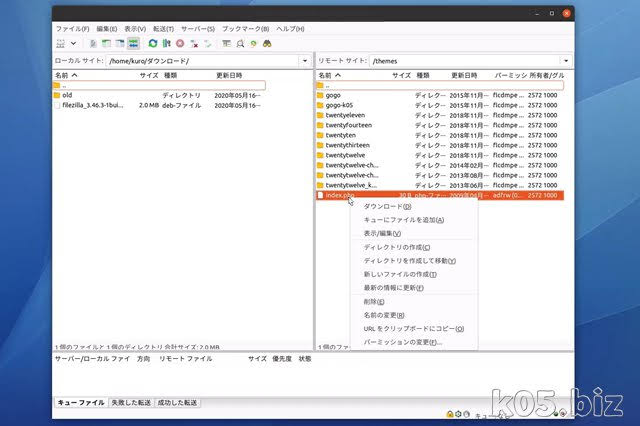Open the directory listing filters dialog
Image resolution: width=640 pixels, height=426 pixels.
tap(227, 43)
